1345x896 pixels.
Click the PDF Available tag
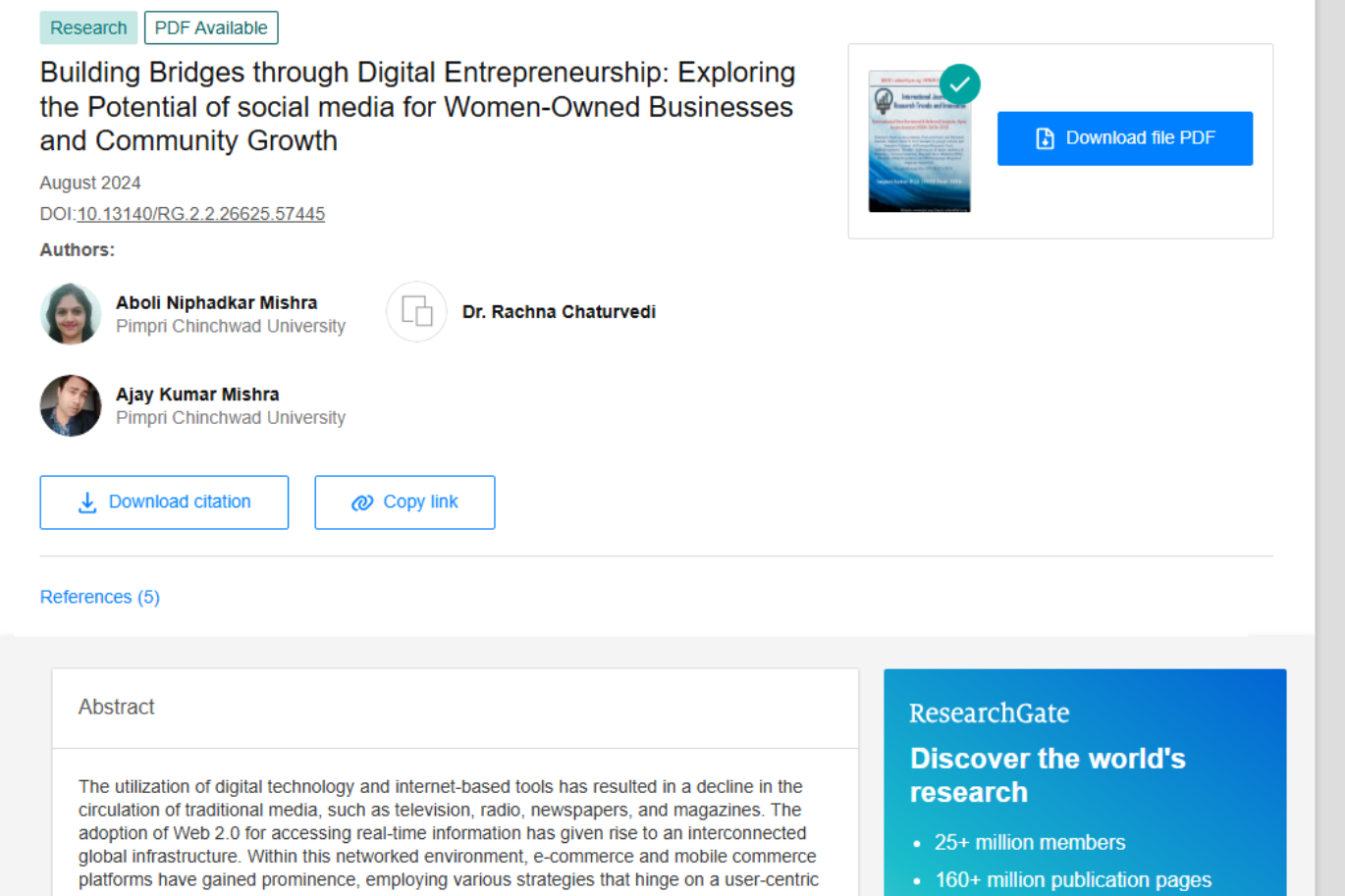211,27
